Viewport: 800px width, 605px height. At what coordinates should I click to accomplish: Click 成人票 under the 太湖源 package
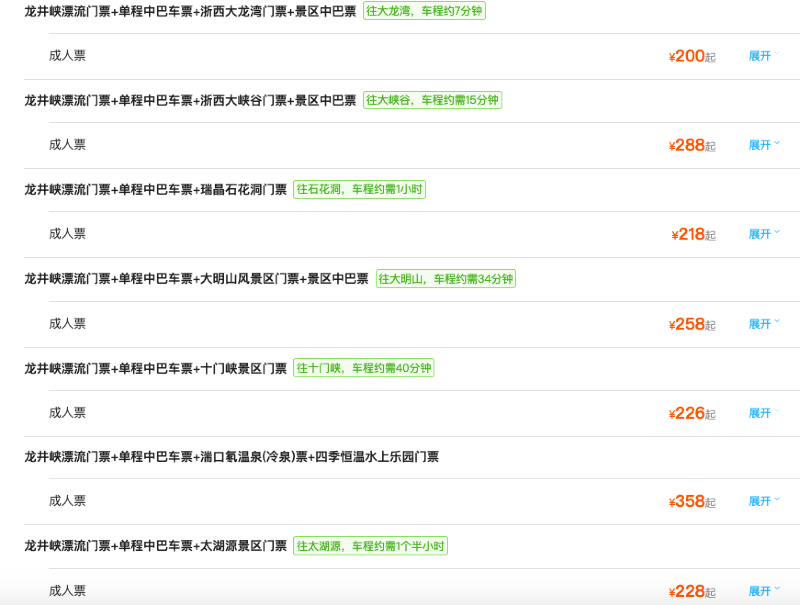coord(67,591)
